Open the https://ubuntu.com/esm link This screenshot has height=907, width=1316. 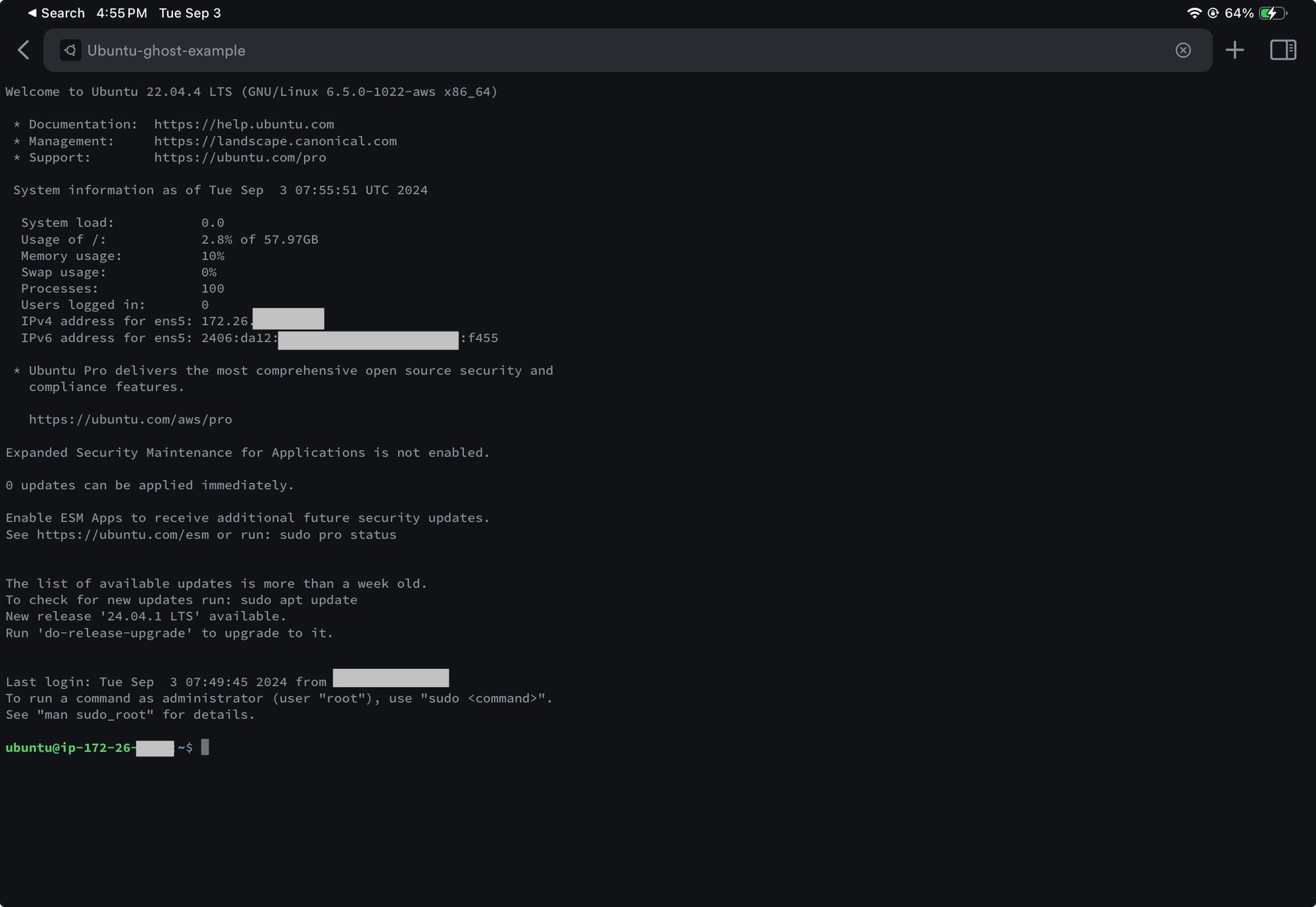pos(122,534)
